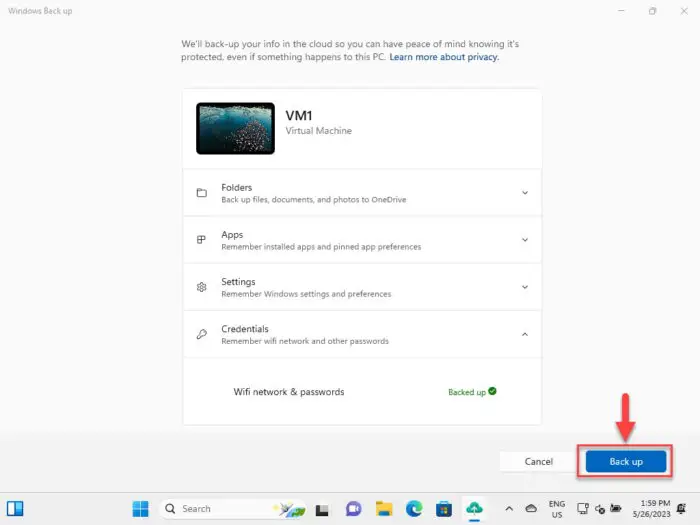Screen dimensions: 700x525
Task: Open the Learn more about privacy link
Action: (444, 57)
